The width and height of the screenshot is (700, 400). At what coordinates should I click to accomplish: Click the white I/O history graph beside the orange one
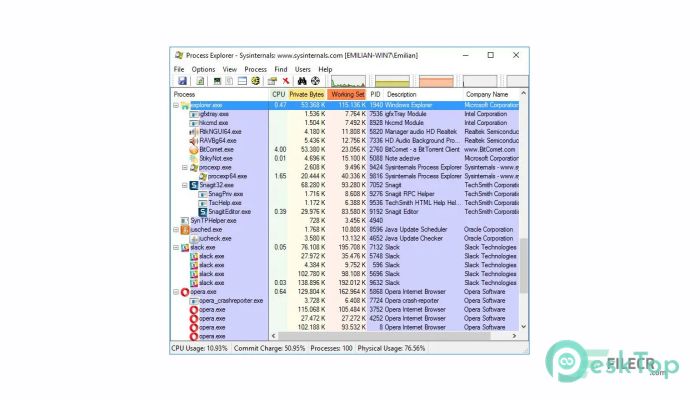[480, 81]
